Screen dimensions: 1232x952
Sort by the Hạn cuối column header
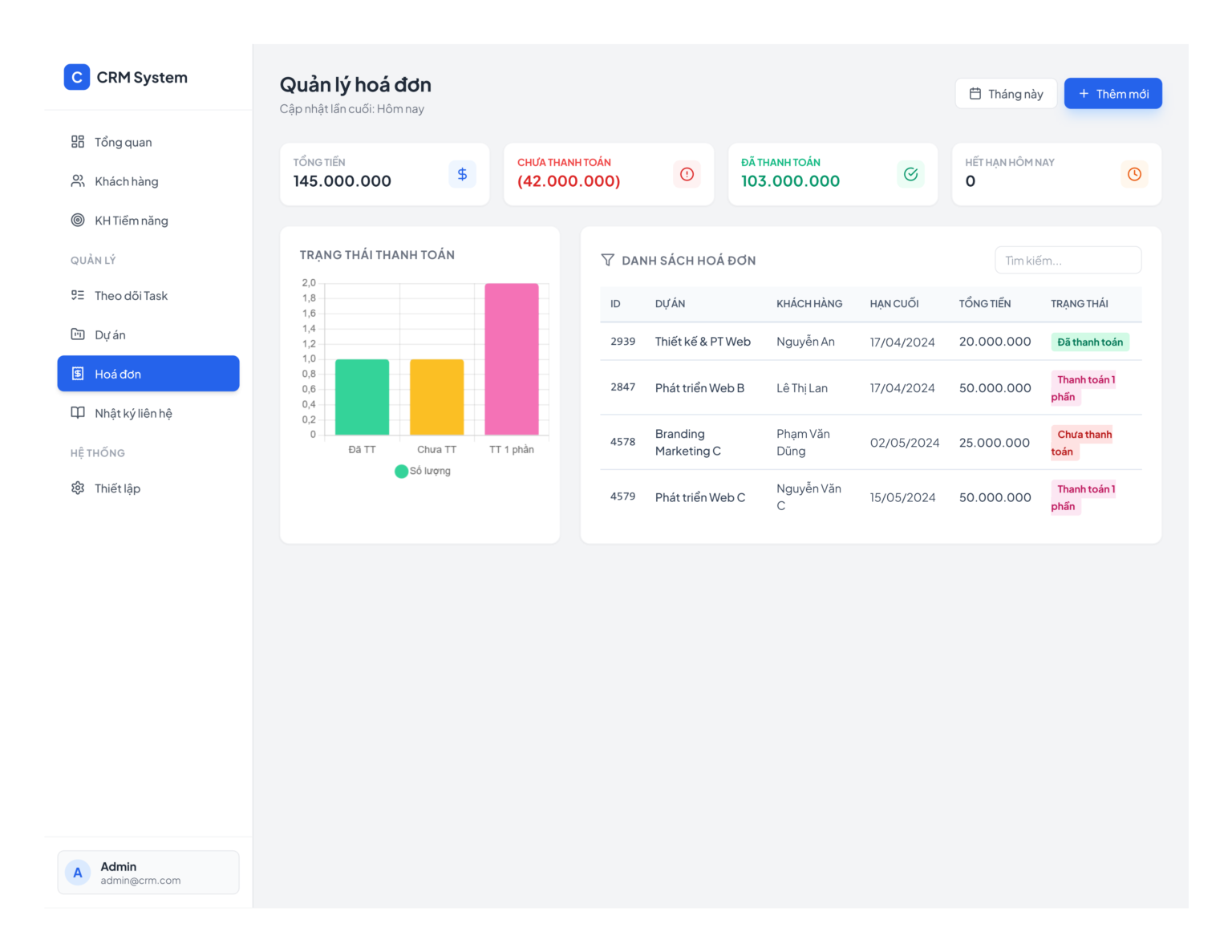pyautogui.click(x=894, y=303)
